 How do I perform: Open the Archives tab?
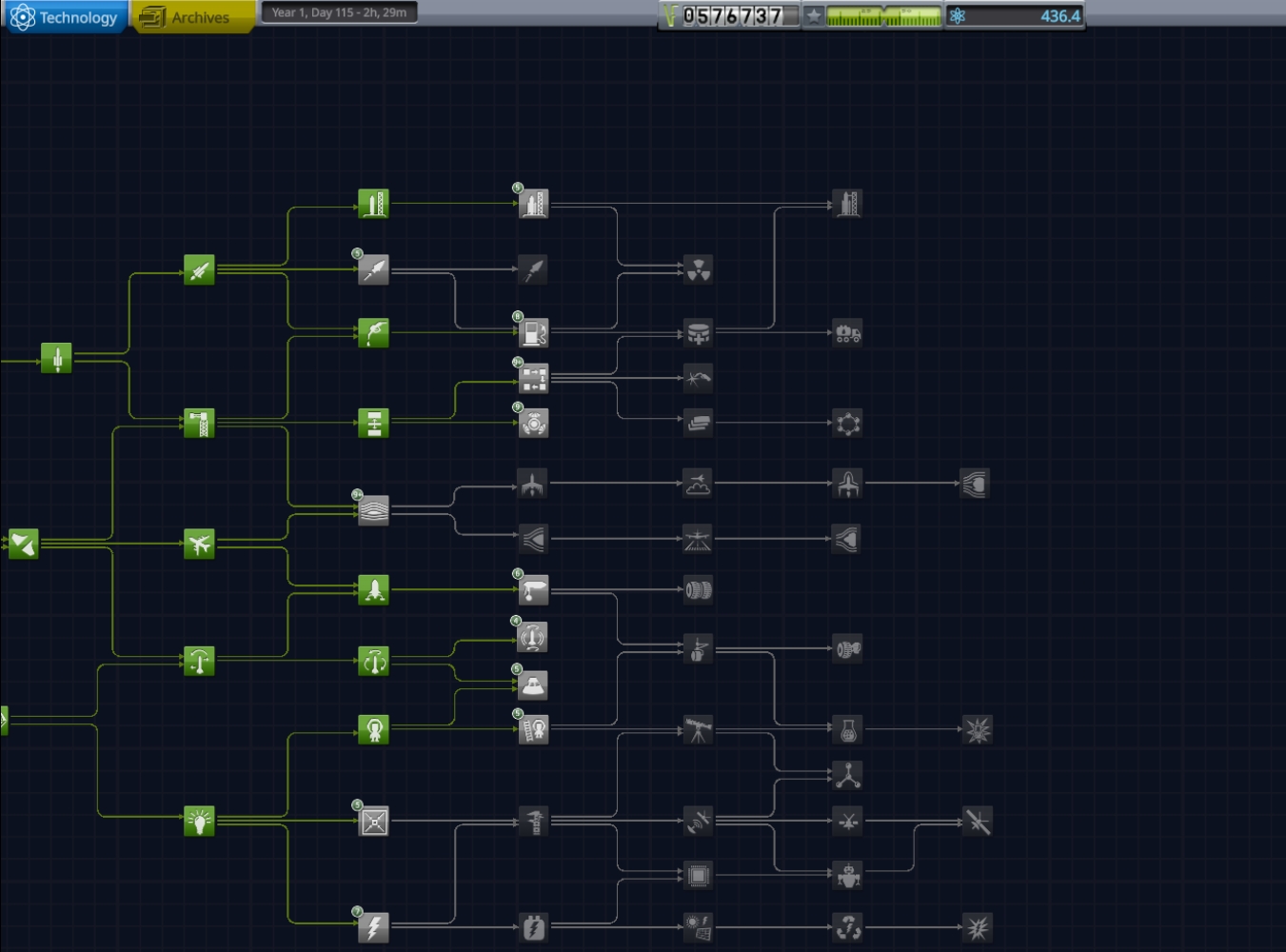coord(195,17)
